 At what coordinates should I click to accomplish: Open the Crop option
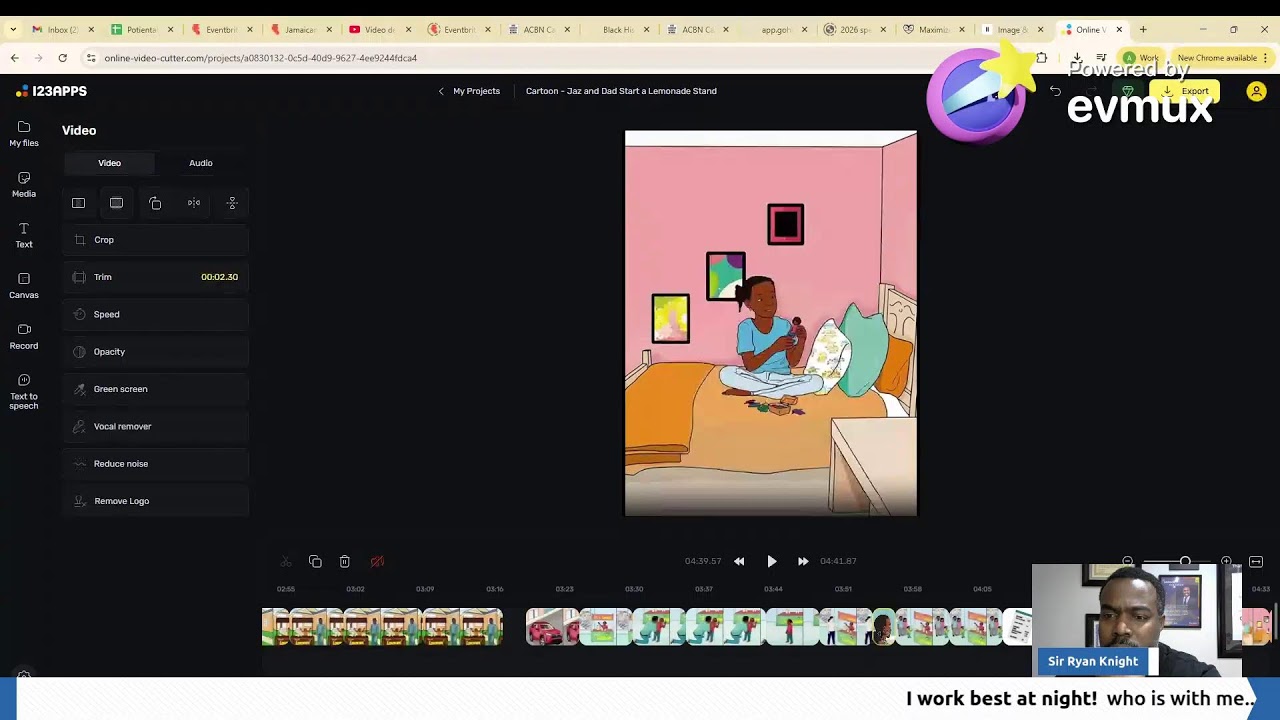[156, 240]
